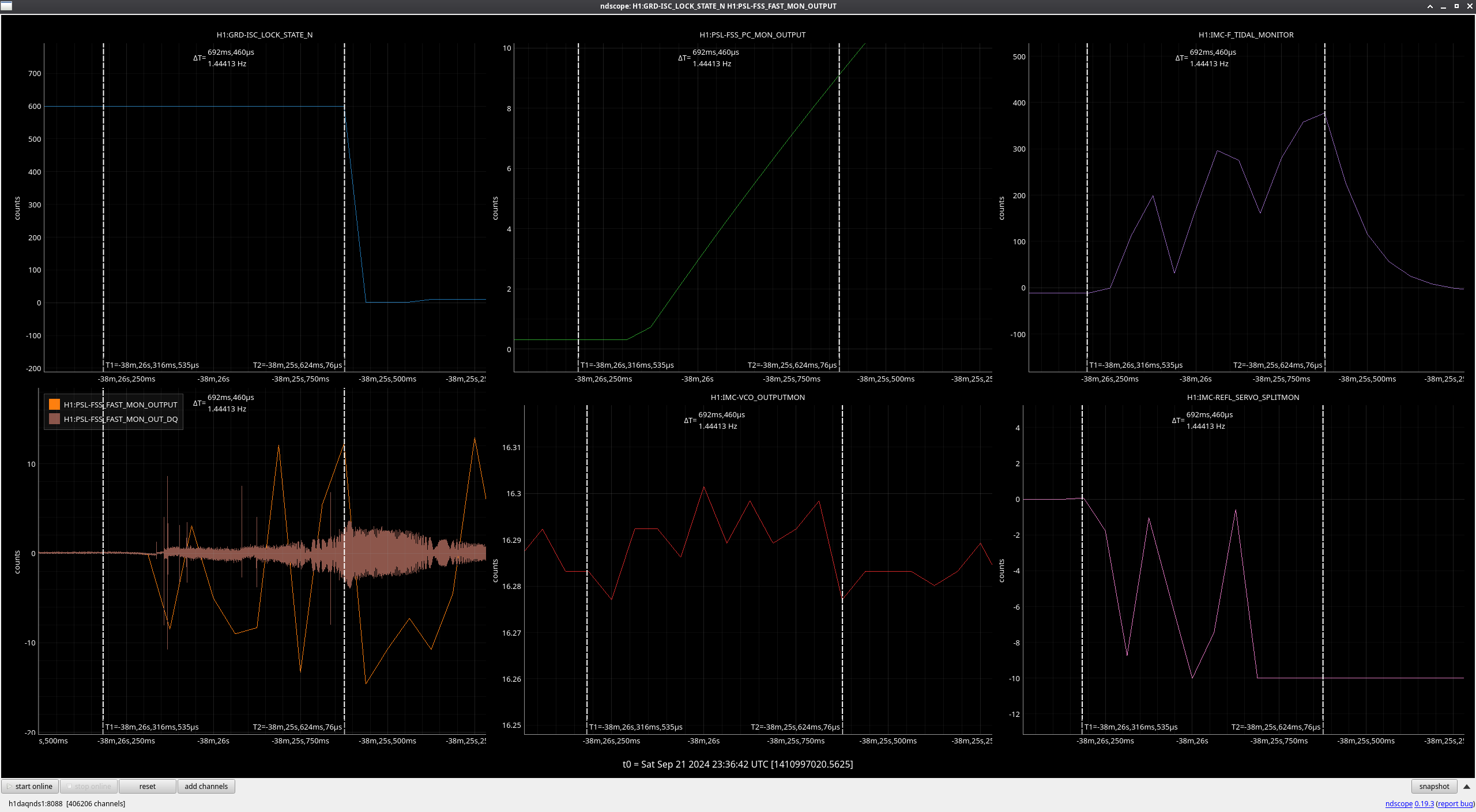Click ΔT 692ms readout in LOCK_STATE_N plot
This screenshot has height=812, width=1476.
[231, 52]
